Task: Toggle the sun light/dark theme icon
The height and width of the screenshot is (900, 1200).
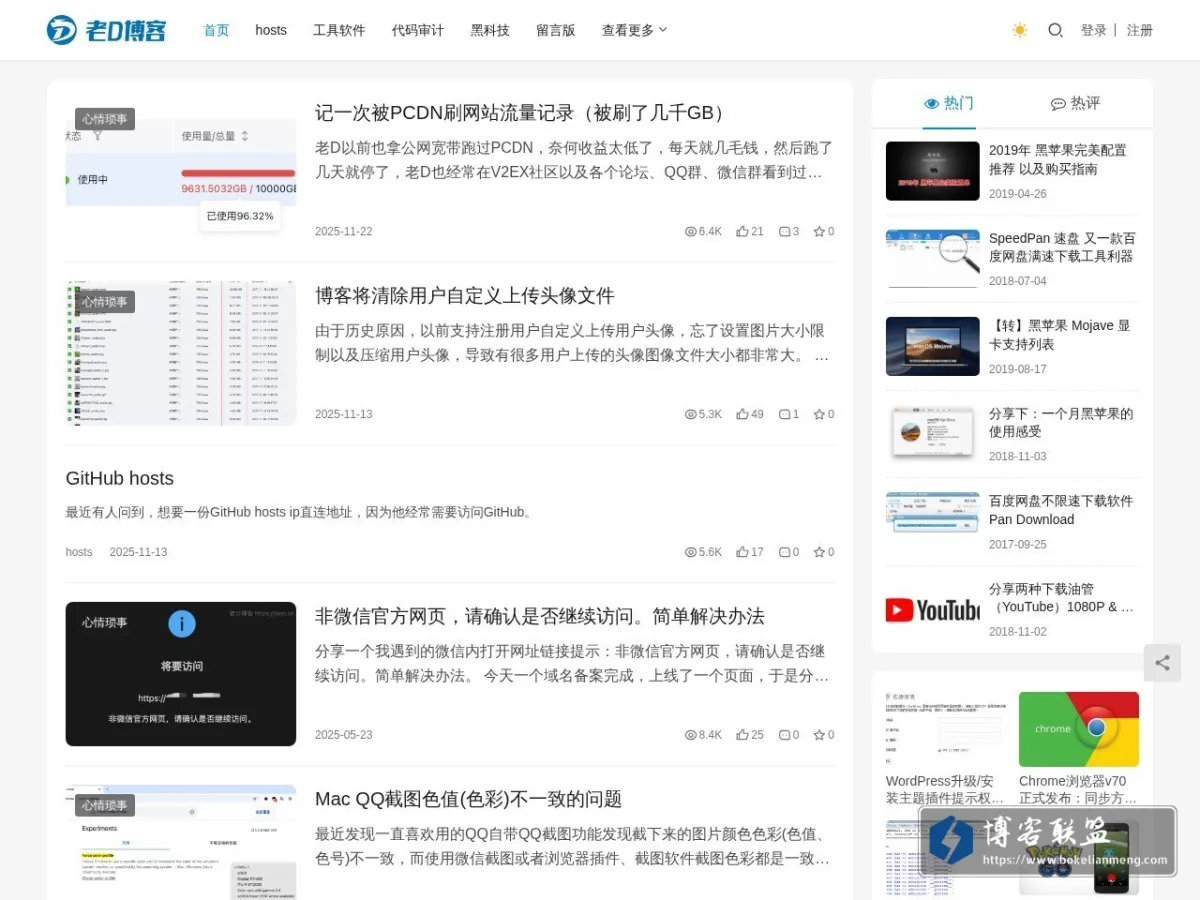Action: click(x=1019, y=30)
